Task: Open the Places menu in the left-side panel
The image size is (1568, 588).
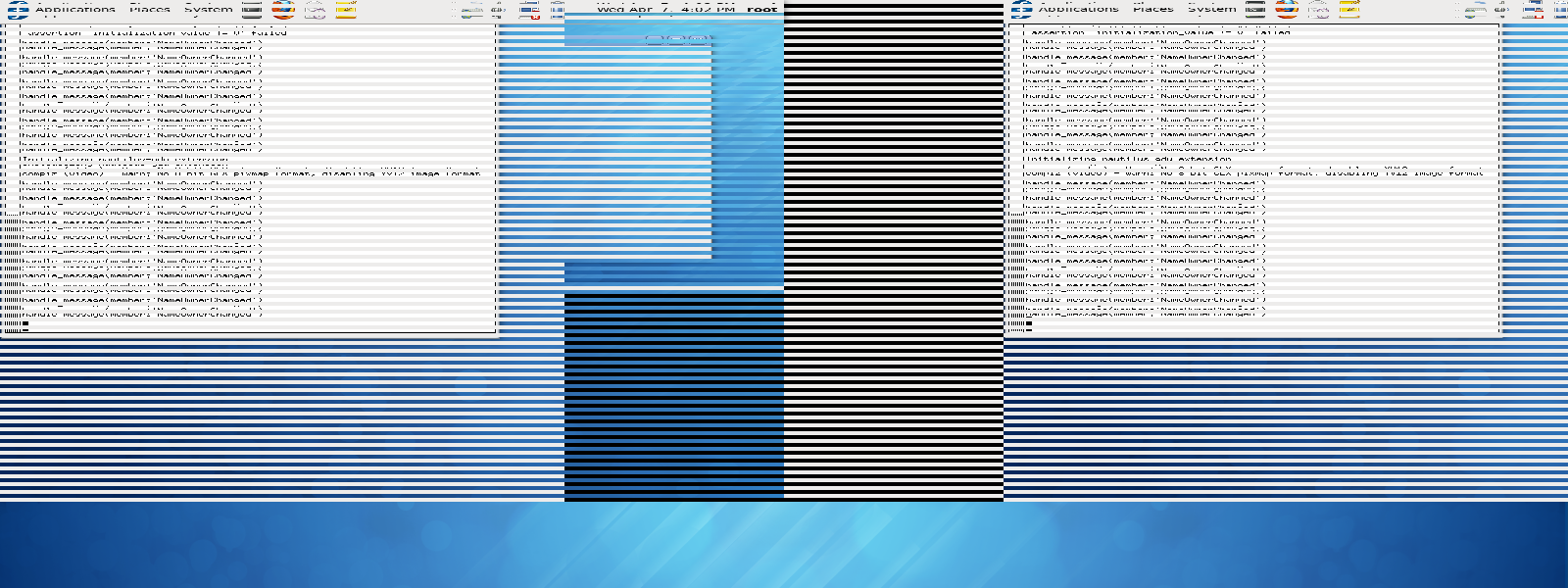Action: point(150,10)
